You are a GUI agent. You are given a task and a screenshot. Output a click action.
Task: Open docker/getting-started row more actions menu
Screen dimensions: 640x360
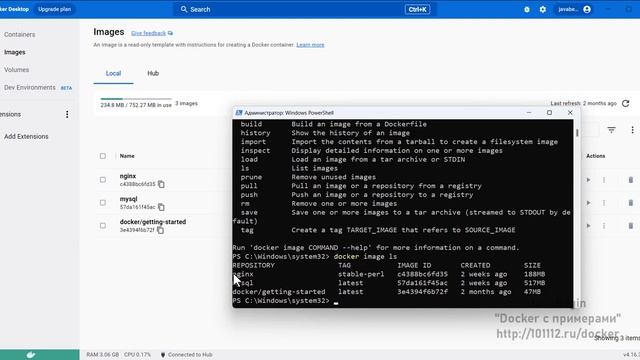pyautogui.click(x=604, y=226)
